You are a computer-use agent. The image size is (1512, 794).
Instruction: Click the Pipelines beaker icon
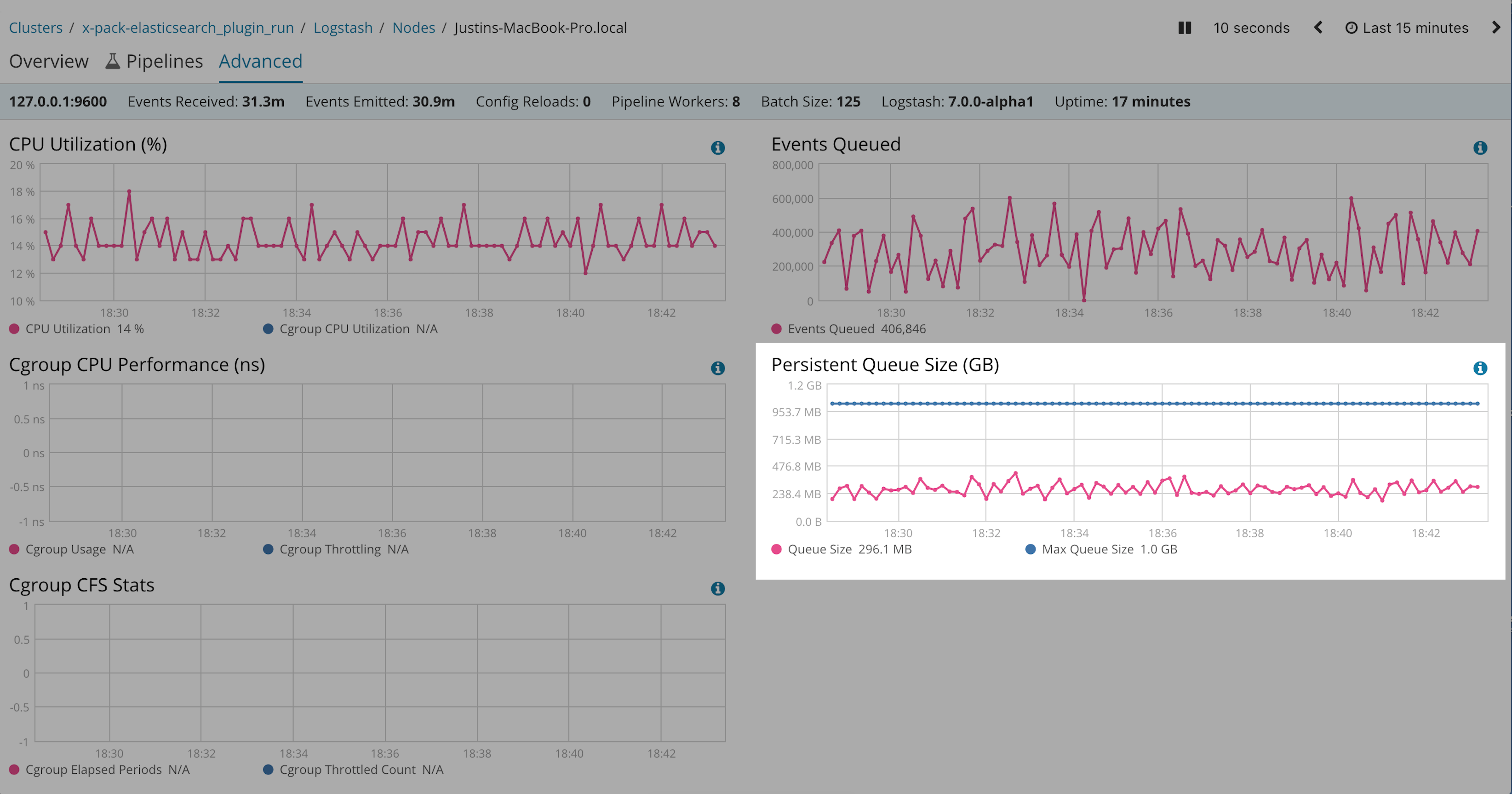coord(113,61)
